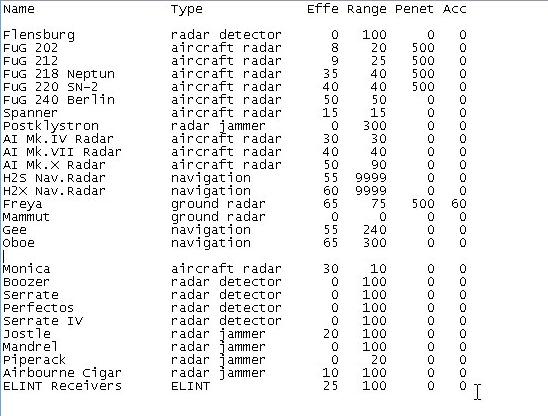Click the Airbourne Cigar name

point(62,373)
